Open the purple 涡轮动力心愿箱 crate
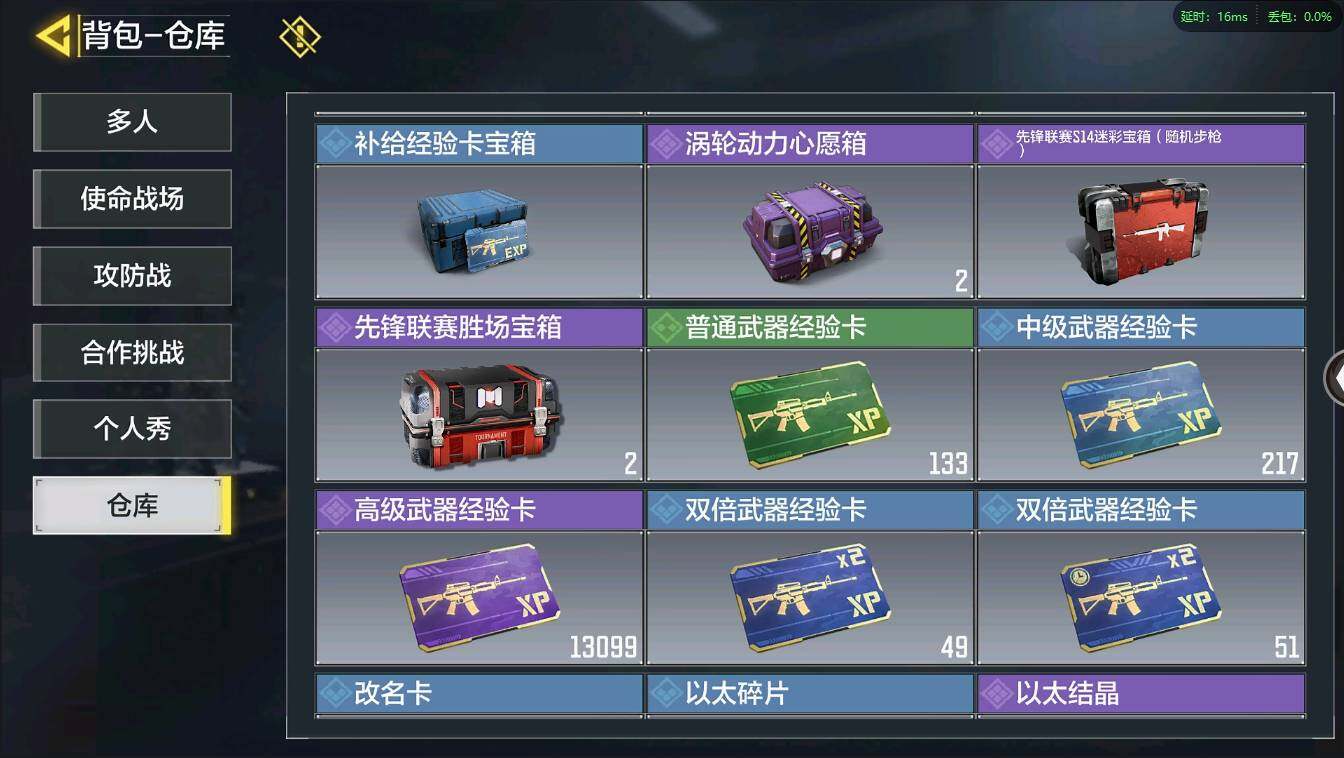 point(810,211)
